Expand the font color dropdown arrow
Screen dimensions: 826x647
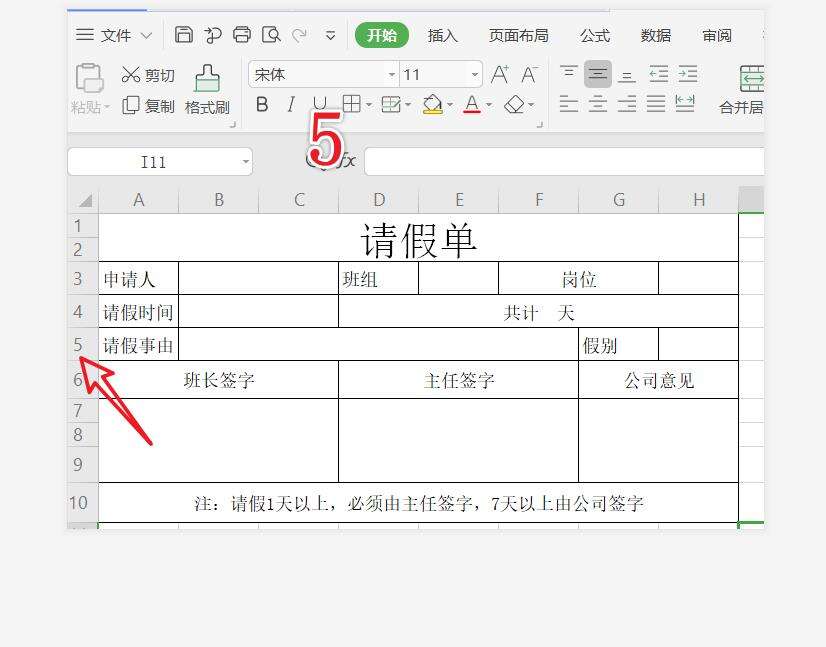click(x=489, y=105)
